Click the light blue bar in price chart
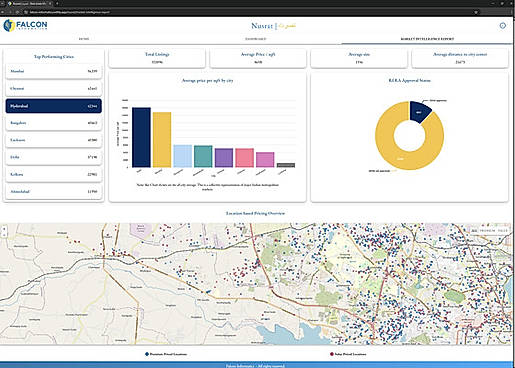 point(183,156)
